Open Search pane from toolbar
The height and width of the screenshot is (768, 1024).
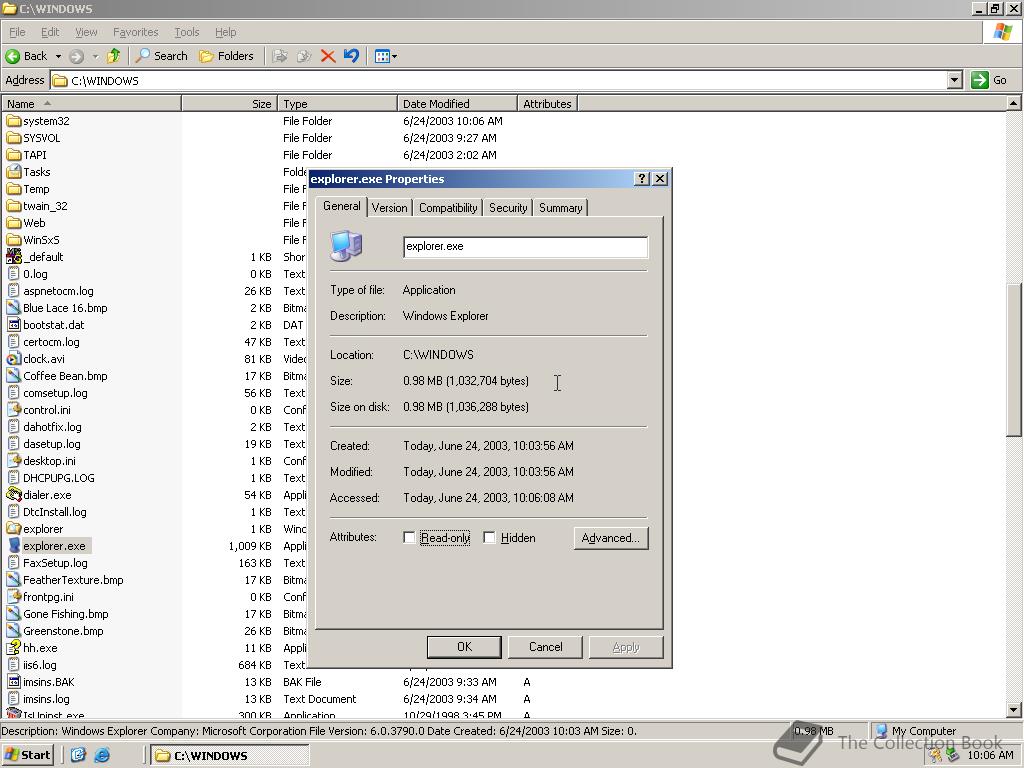[x=161, y=56]
